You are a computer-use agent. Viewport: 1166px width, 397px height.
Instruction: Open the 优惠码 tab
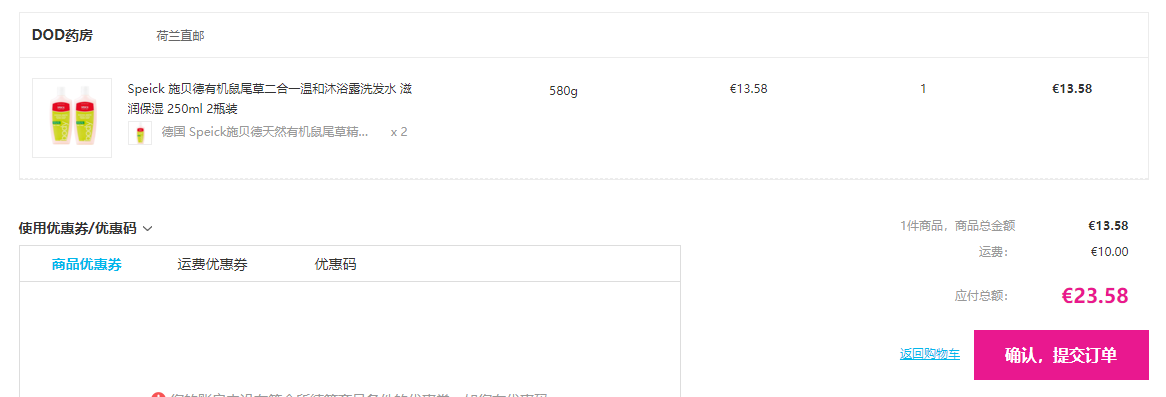[335, 264]
